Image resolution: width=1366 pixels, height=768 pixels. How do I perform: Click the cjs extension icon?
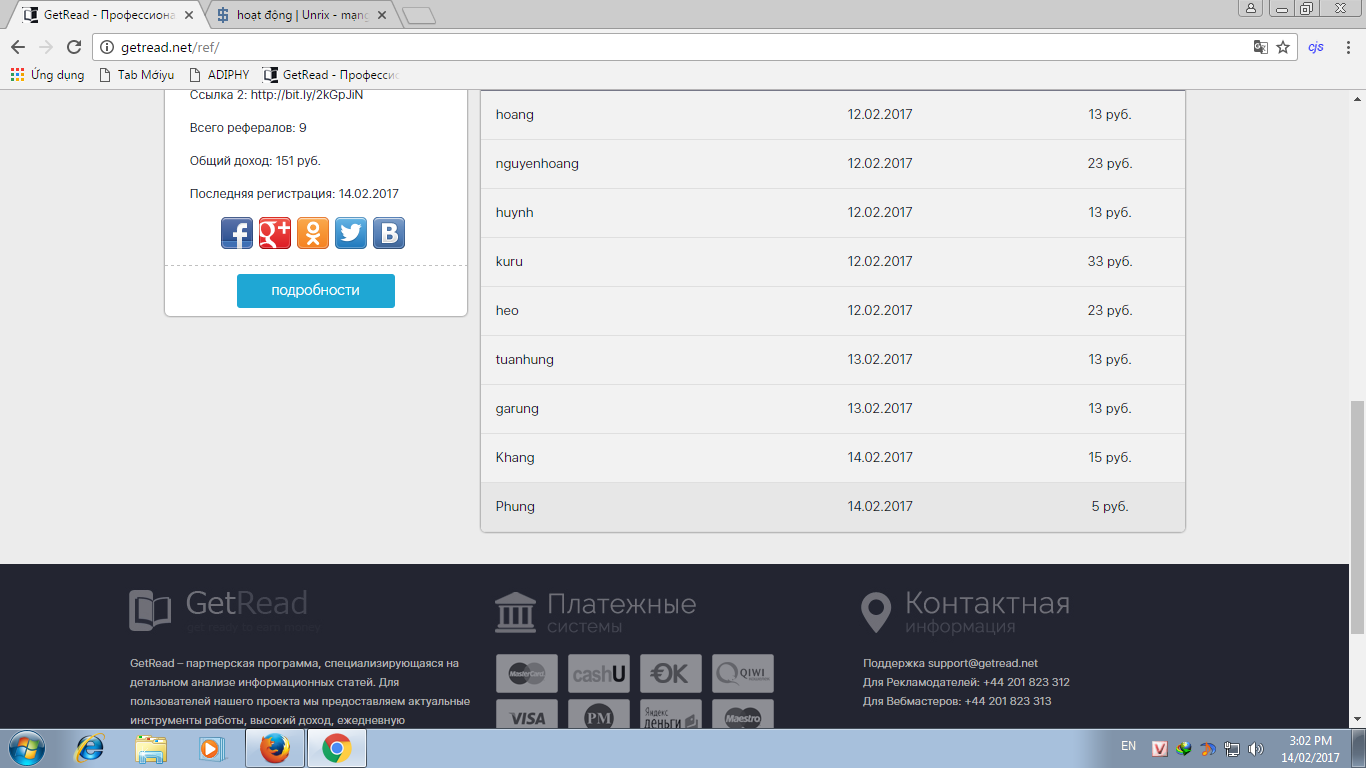[x=1316, y=47]
